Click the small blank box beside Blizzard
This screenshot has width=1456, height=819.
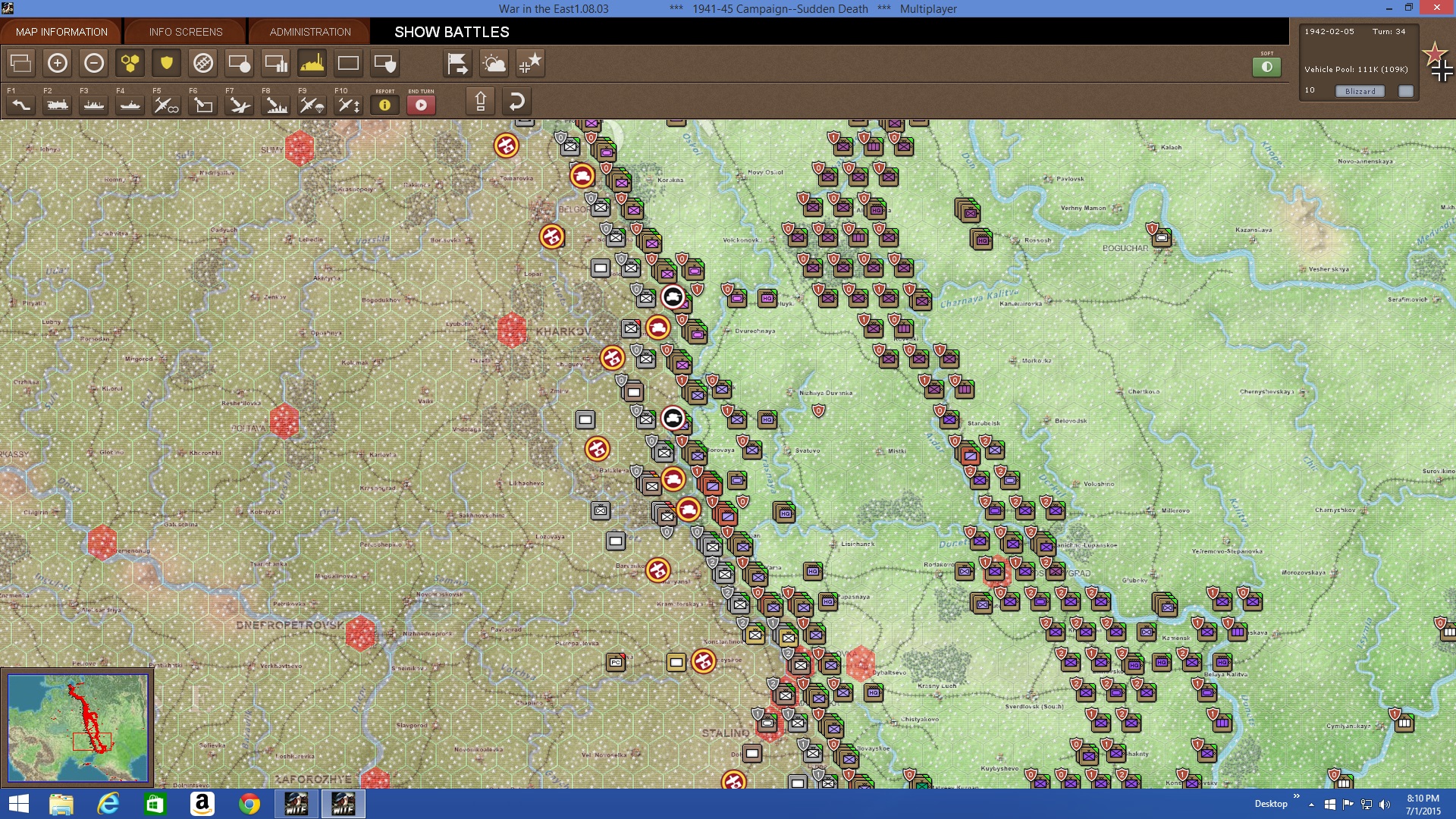click(x=1406, y=91)
